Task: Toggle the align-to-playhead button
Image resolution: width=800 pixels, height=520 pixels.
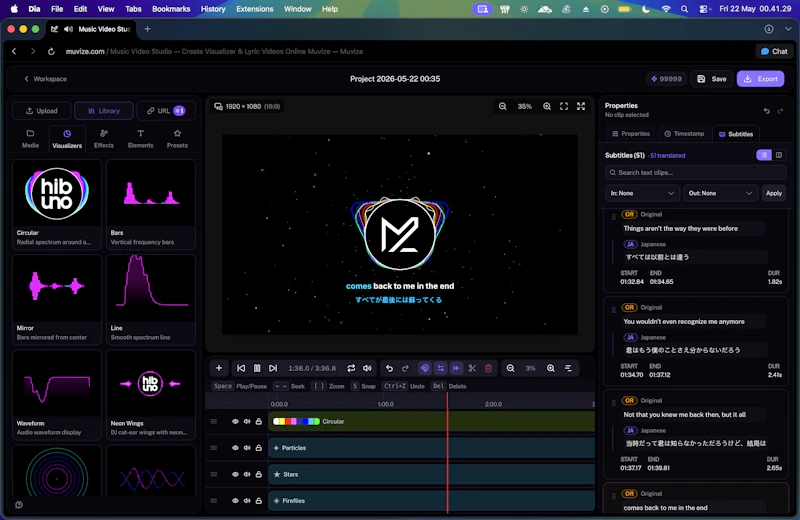Action: click(456, 368)
